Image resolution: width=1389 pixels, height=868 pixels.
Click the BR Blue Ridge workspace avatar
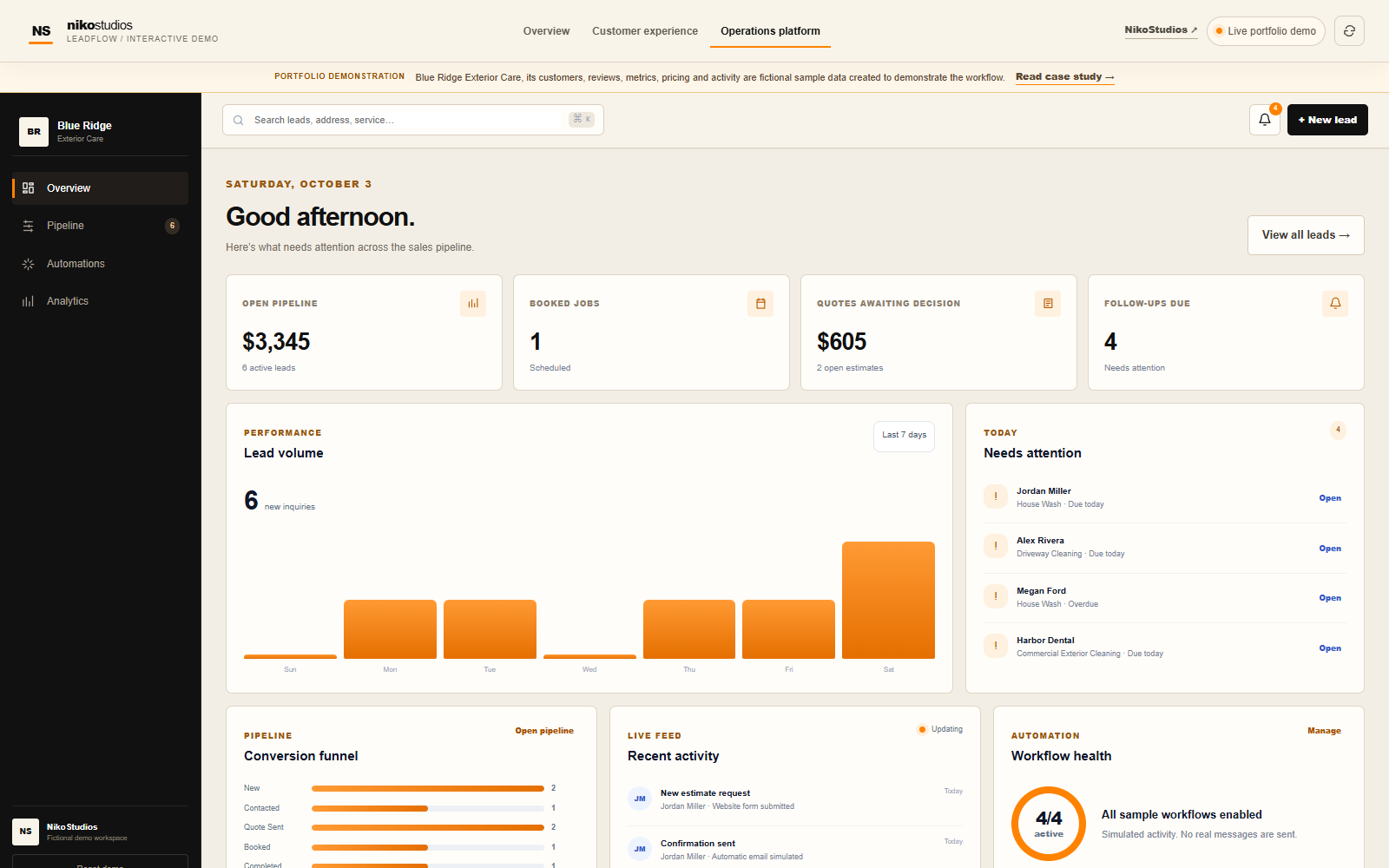tap(34, 132)
